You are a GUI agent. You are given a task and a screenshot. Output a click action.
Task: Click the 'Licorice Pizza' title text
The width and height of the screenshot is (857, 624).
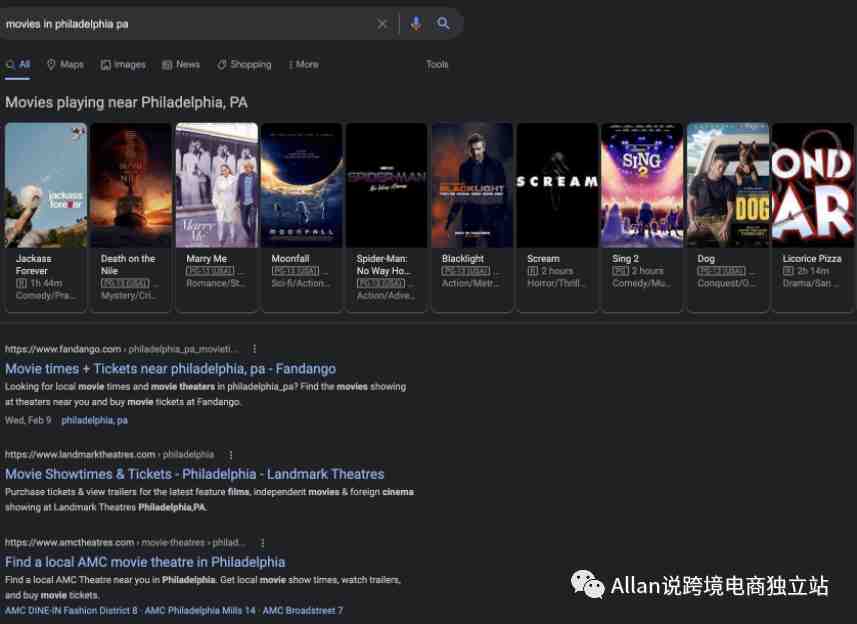coord(812,258)
